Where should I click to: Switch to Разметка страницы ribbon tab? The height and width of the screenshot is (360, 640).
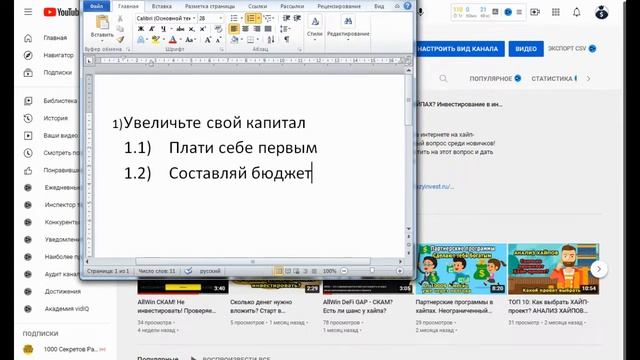point(210,6)
